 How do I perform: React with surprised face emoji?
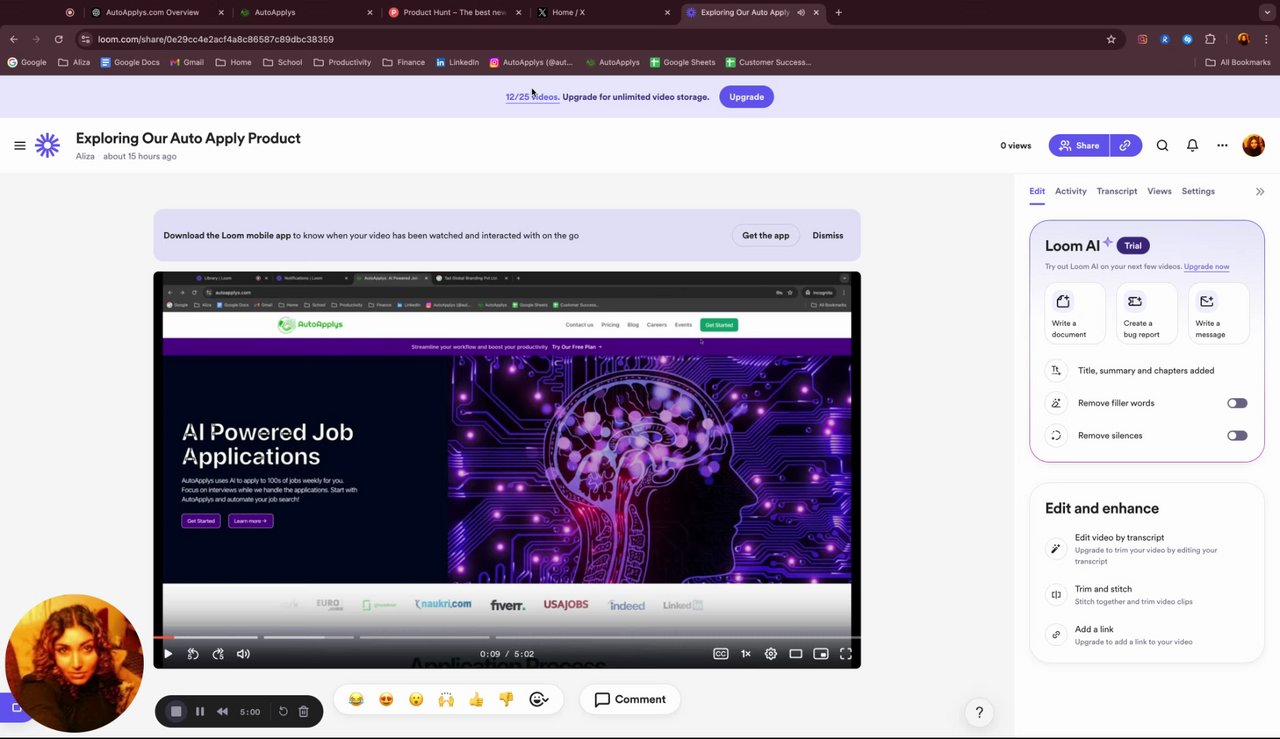coord(416,700)
